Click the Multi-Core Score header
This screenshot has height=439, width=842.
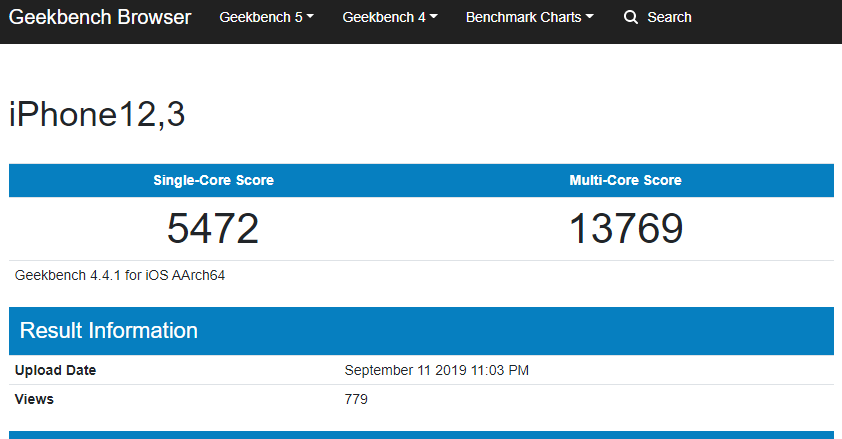pyautogui.click(x=626, y=180)
